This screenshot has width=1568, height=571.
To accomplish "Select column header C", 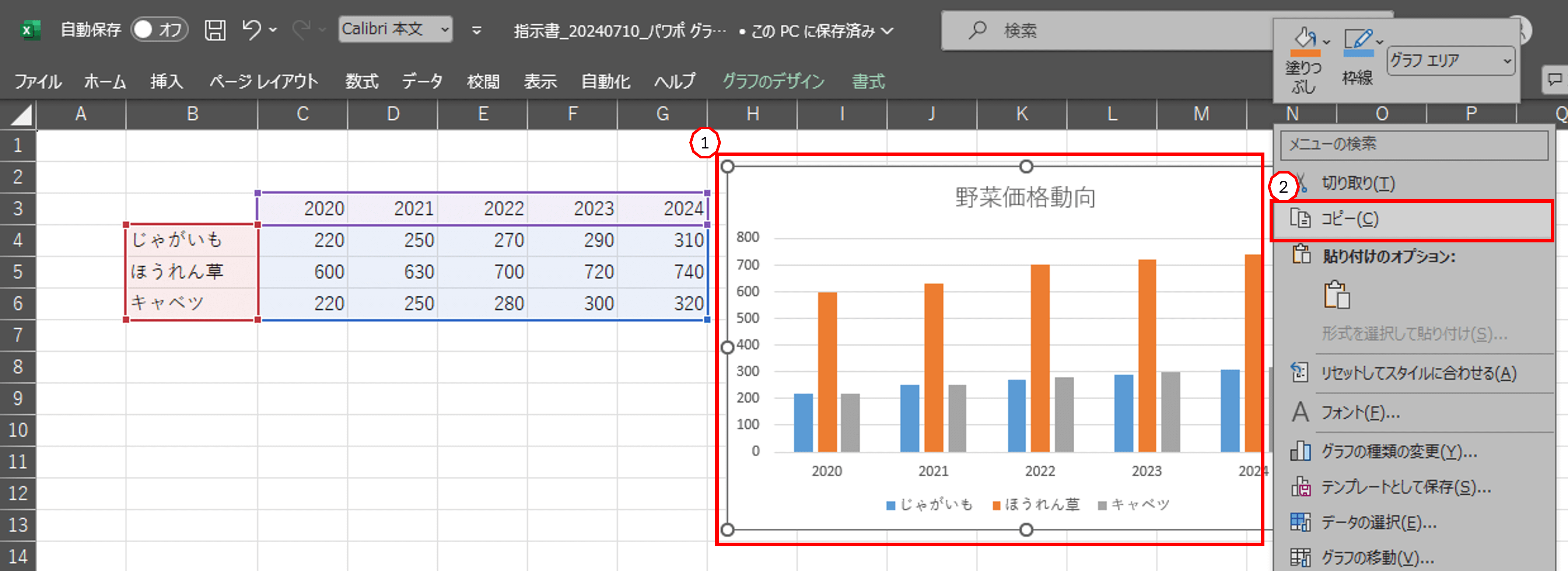I will (x=302, y=114).
